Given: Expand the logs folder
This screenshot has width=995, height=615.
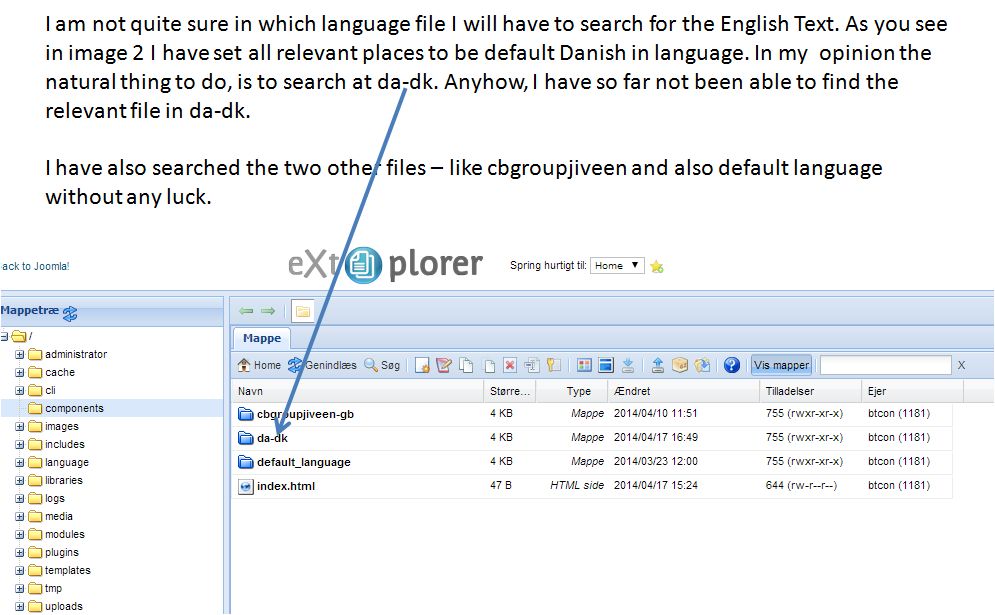Looking at the screenshot, I should pyautogui.click(x=20, y=499).
